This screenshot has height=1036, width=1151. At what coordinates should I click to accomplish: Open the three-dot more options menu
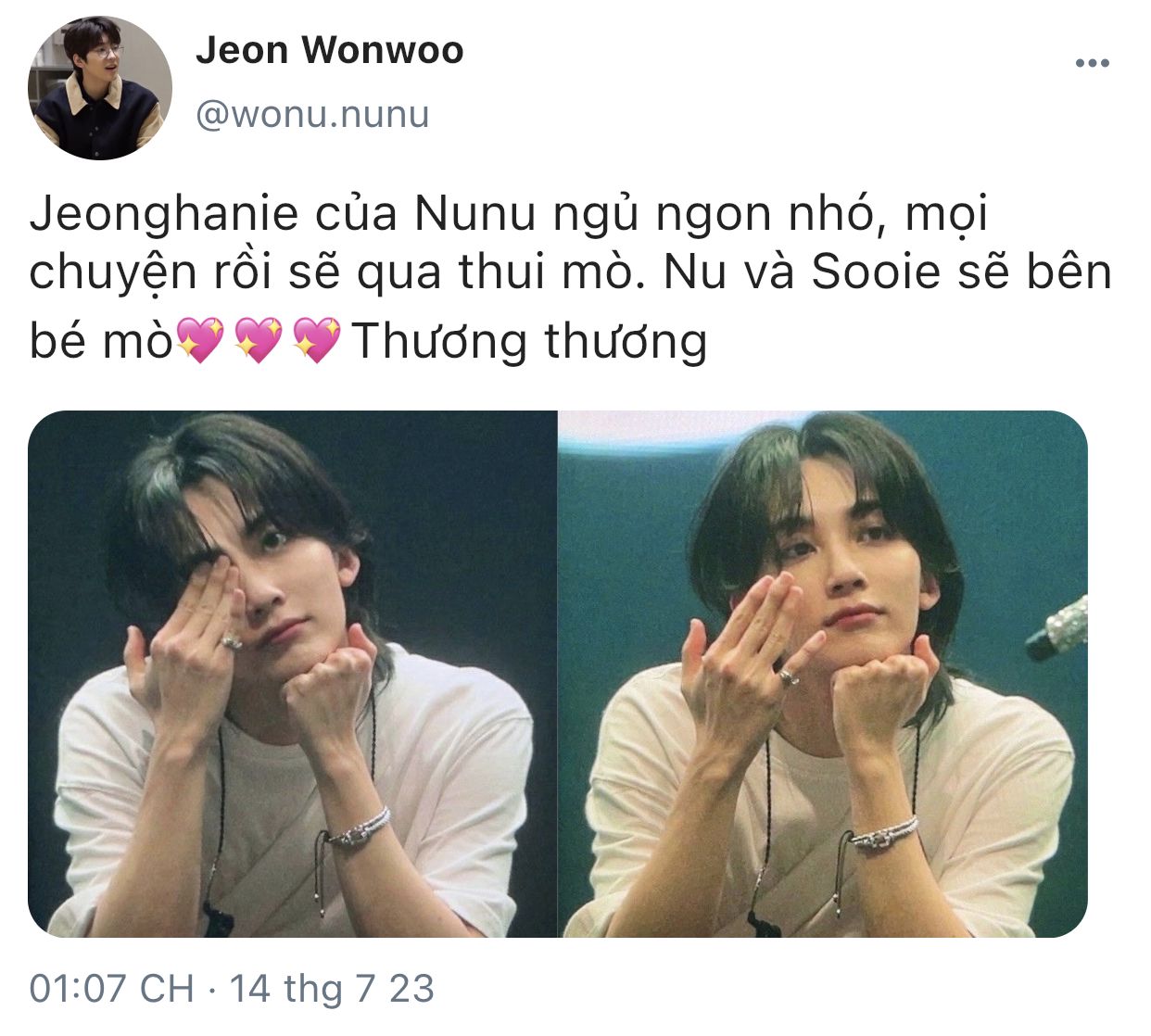coord(1092,63)
